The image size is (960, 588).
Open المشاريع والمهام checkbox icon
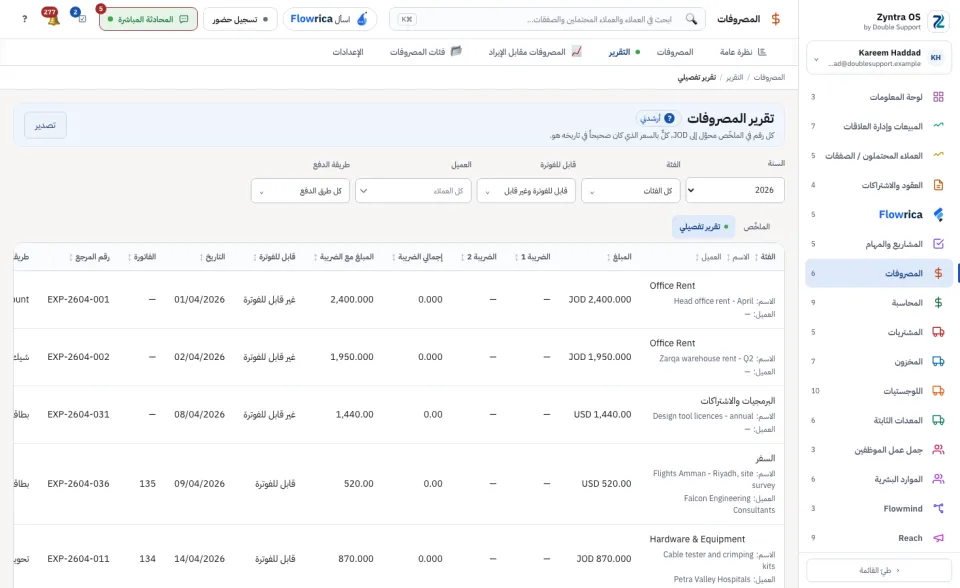pos(938,244)
